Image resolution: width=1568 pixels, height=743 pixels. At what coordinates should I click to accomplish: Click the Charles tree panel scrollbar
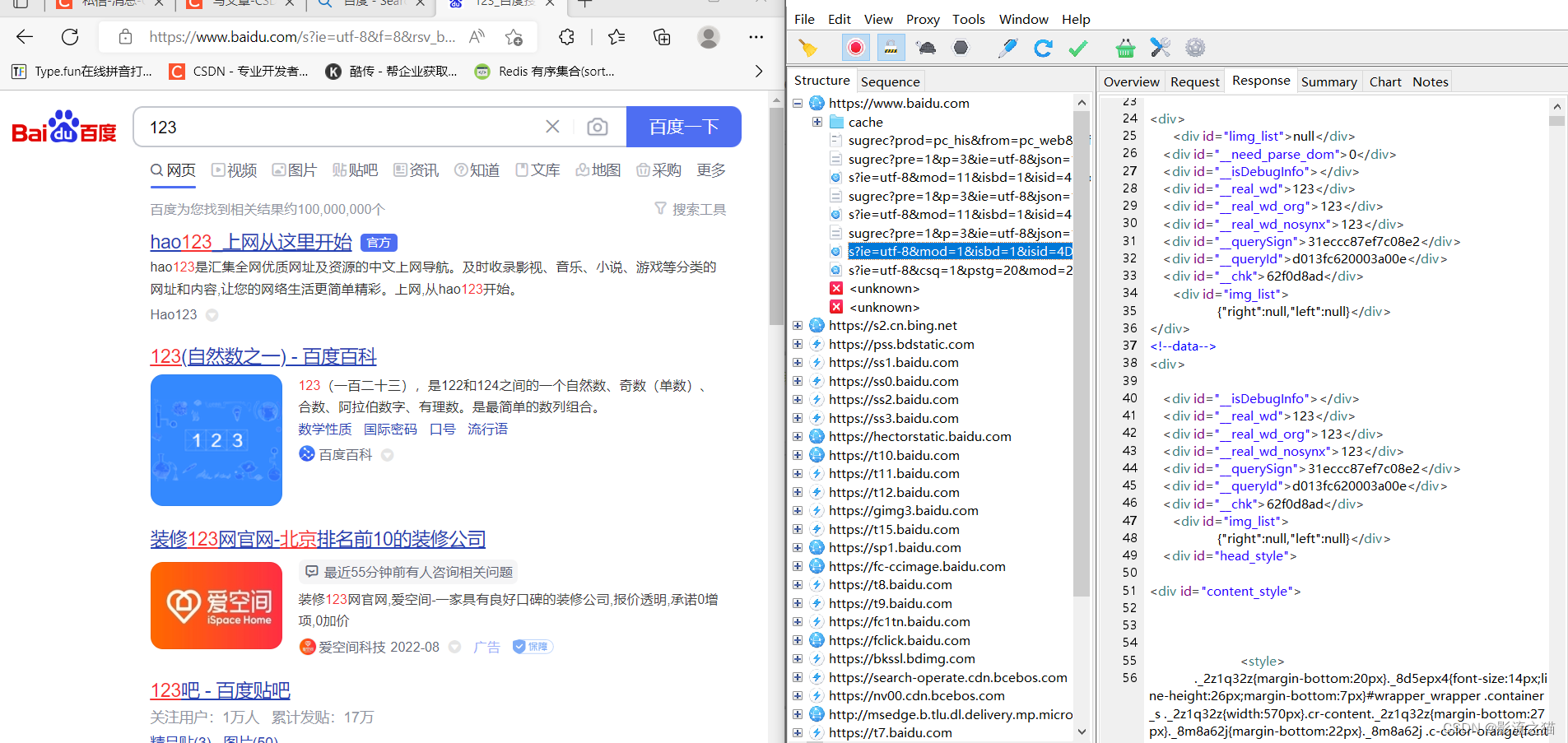(1082, 354)
